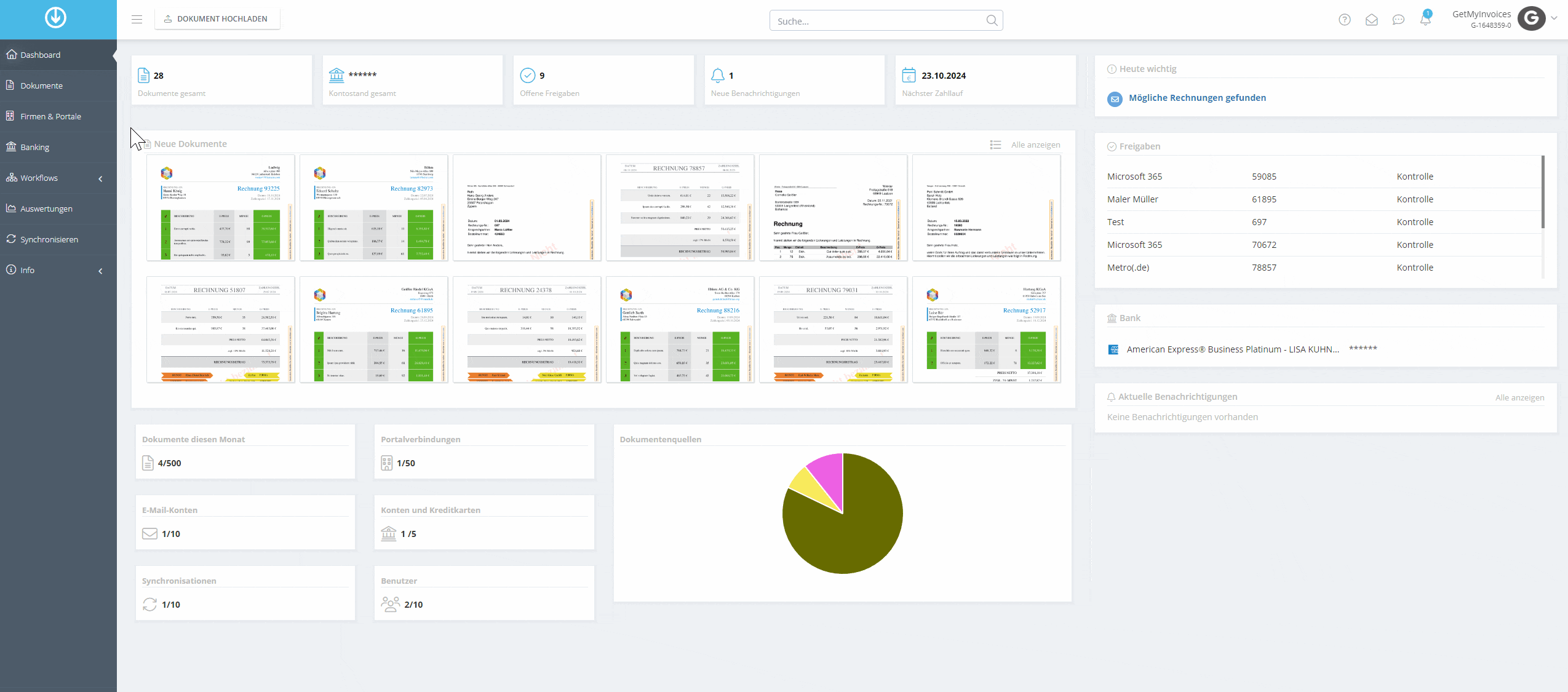Open the account dropdown arrow

point(1554,18)
